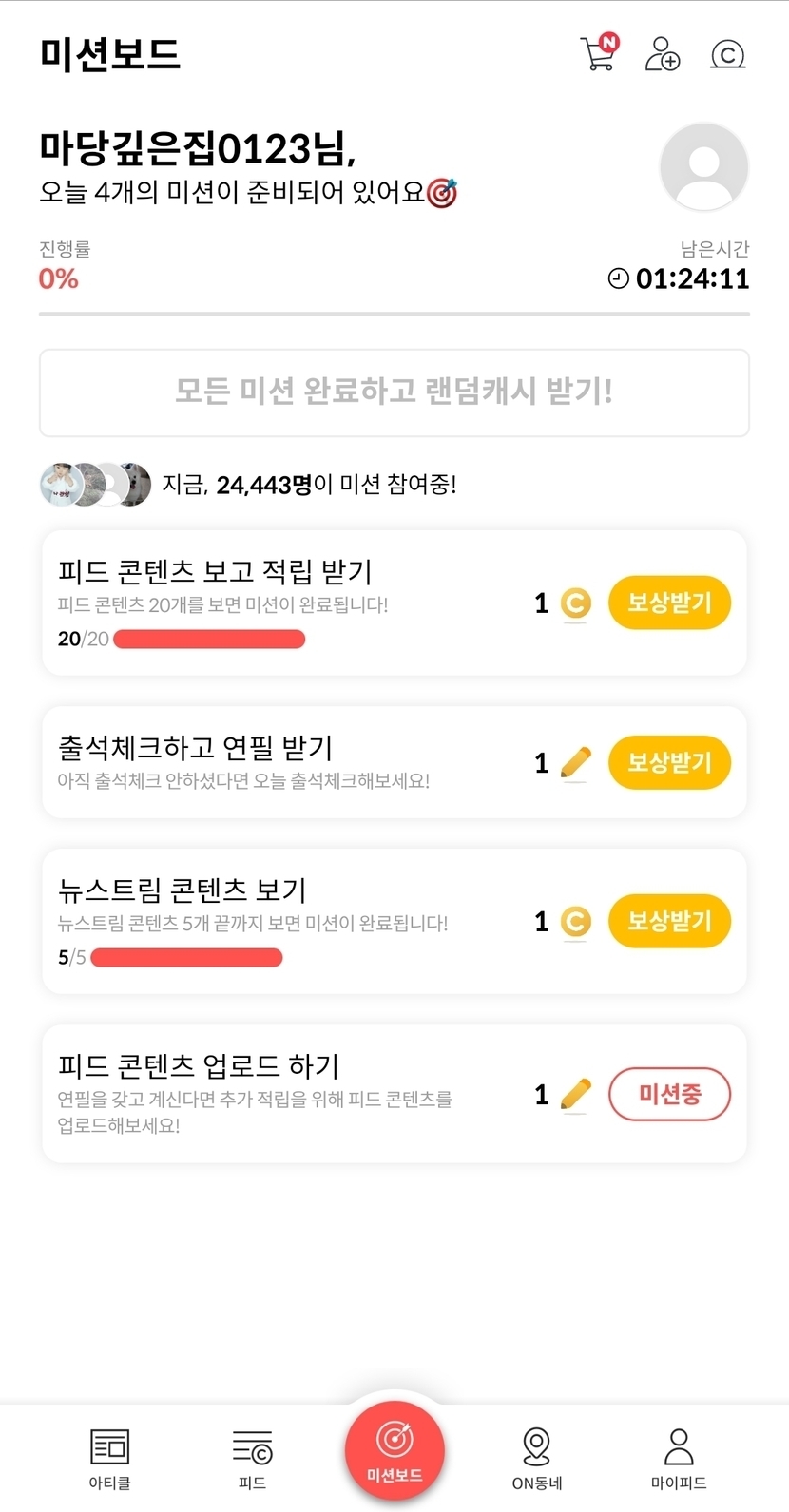This screenshot has width=789, height=1512.
Task: Click the Newstream 5/5 progress bar
Action: (x=186, y=957)
